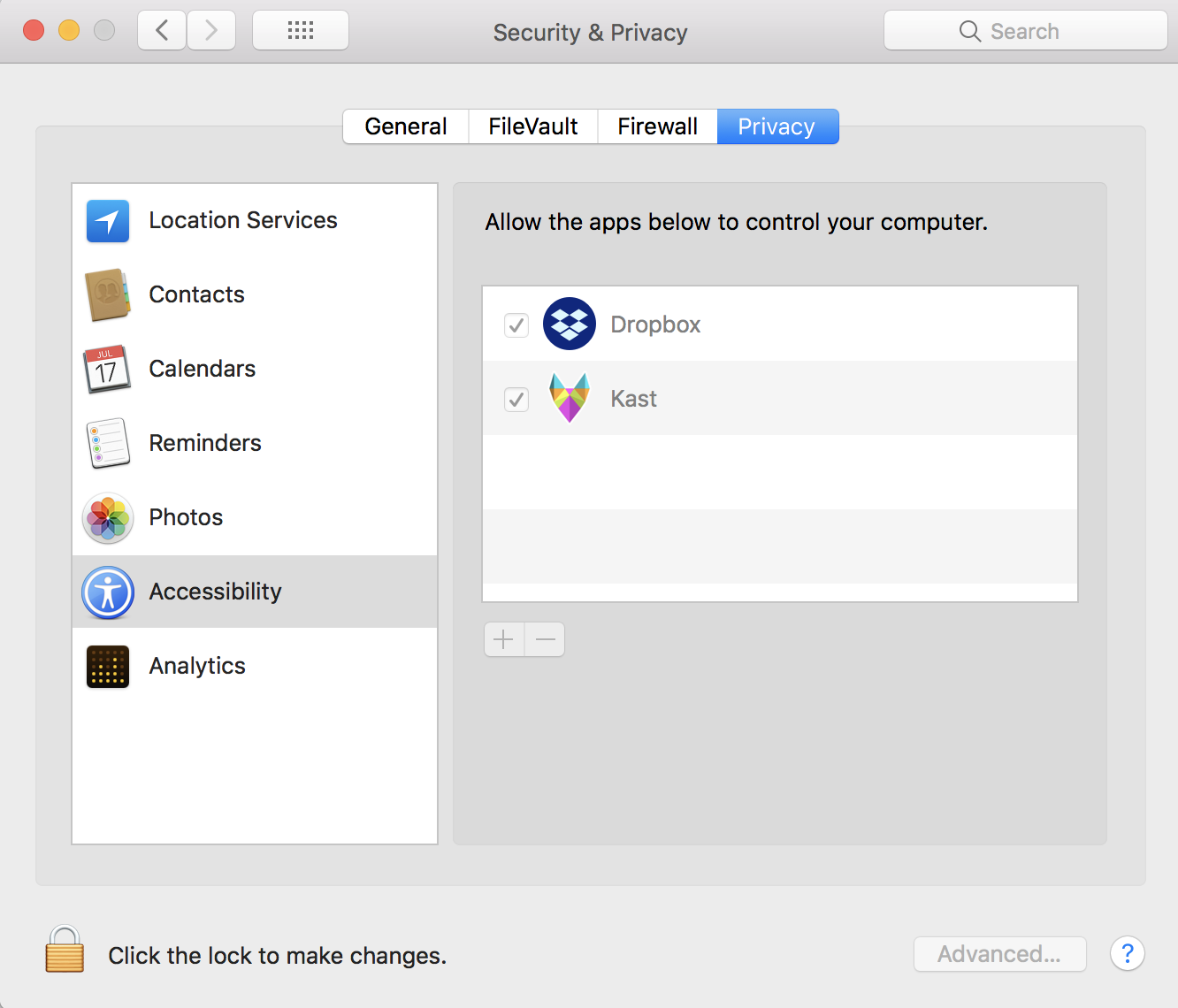Toggle the Dropbox checkbox
The width and height of the screenshot is (1178, 1008).
click(516, 325)
